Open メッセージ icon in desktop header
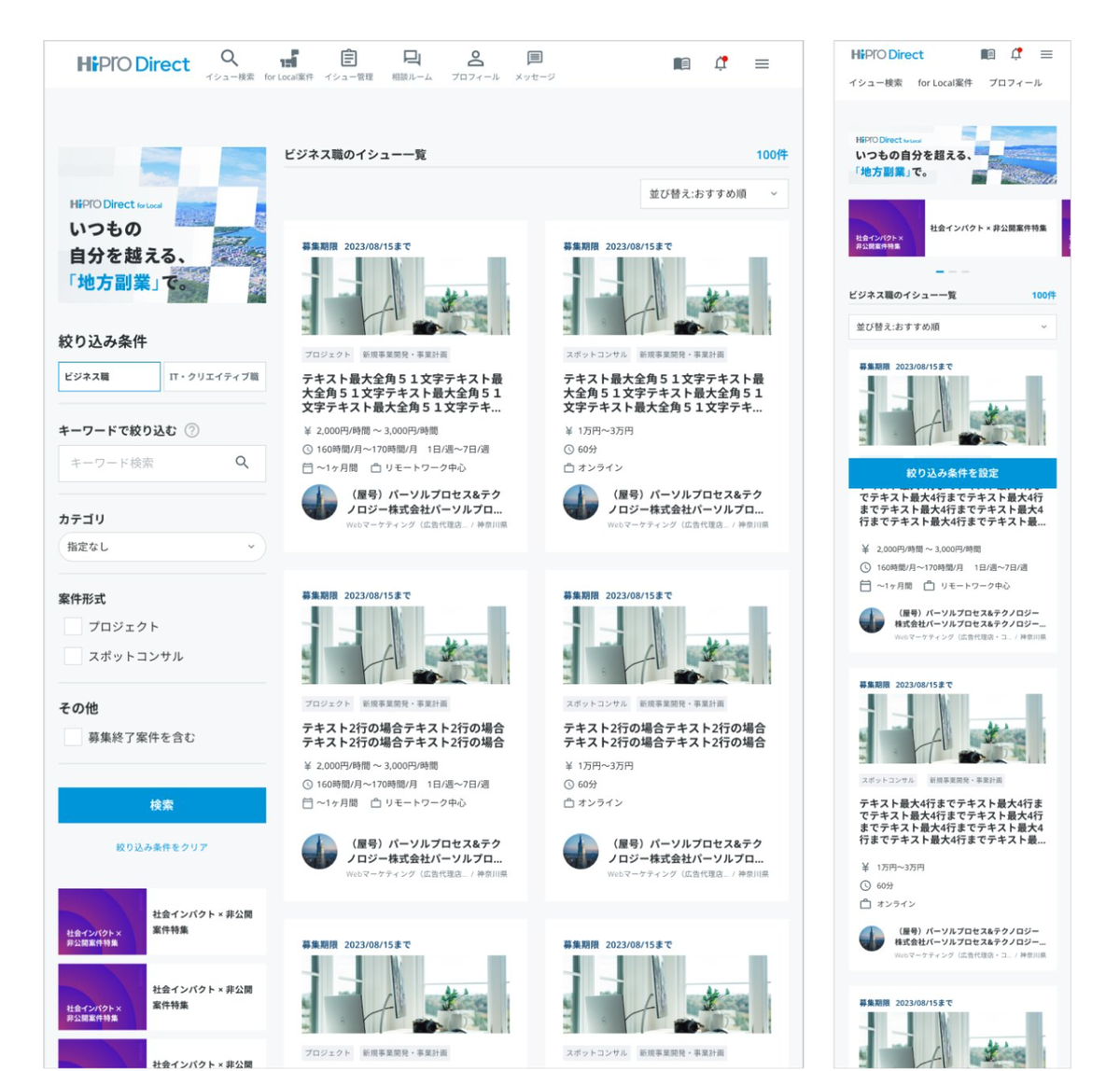The image size is (1120, 1071). click(535, 59)
